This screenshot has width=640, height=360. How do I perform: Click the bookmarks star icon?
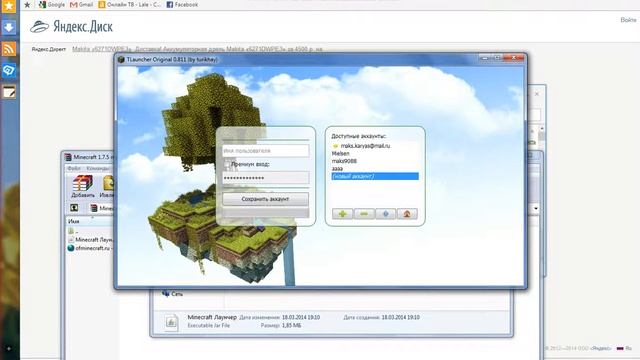click(27, 5)
